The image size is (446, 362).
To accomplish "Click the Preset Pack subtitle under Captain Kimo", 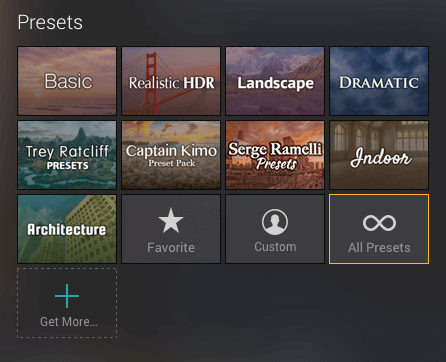I will (172, 163).
